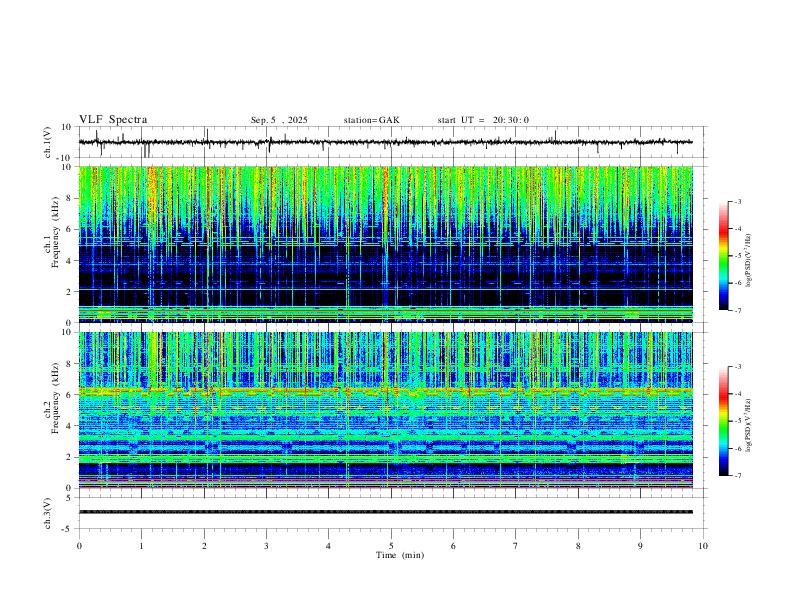
Task: Click the "-7" value on the ch.1 color bar
Action: coord(738,311)
